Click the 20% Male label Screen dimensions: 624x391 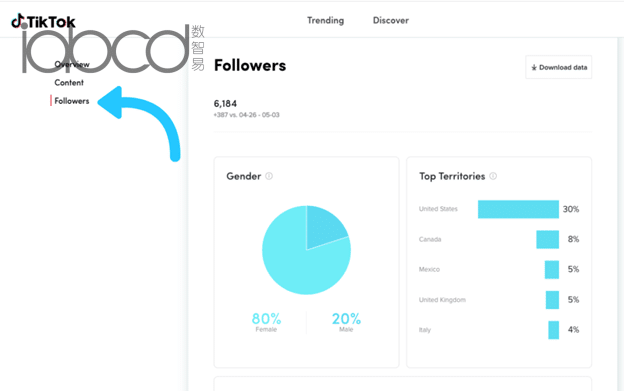pyautogui.click(x=346, y=322)
